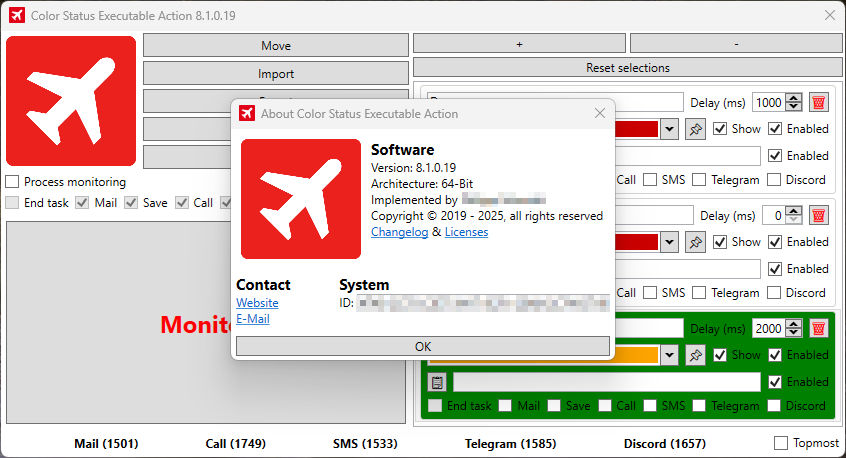This screenshot has height=458, width=846.
Task: Increase the 0 ms delay value
Action: tap(794, 211)
